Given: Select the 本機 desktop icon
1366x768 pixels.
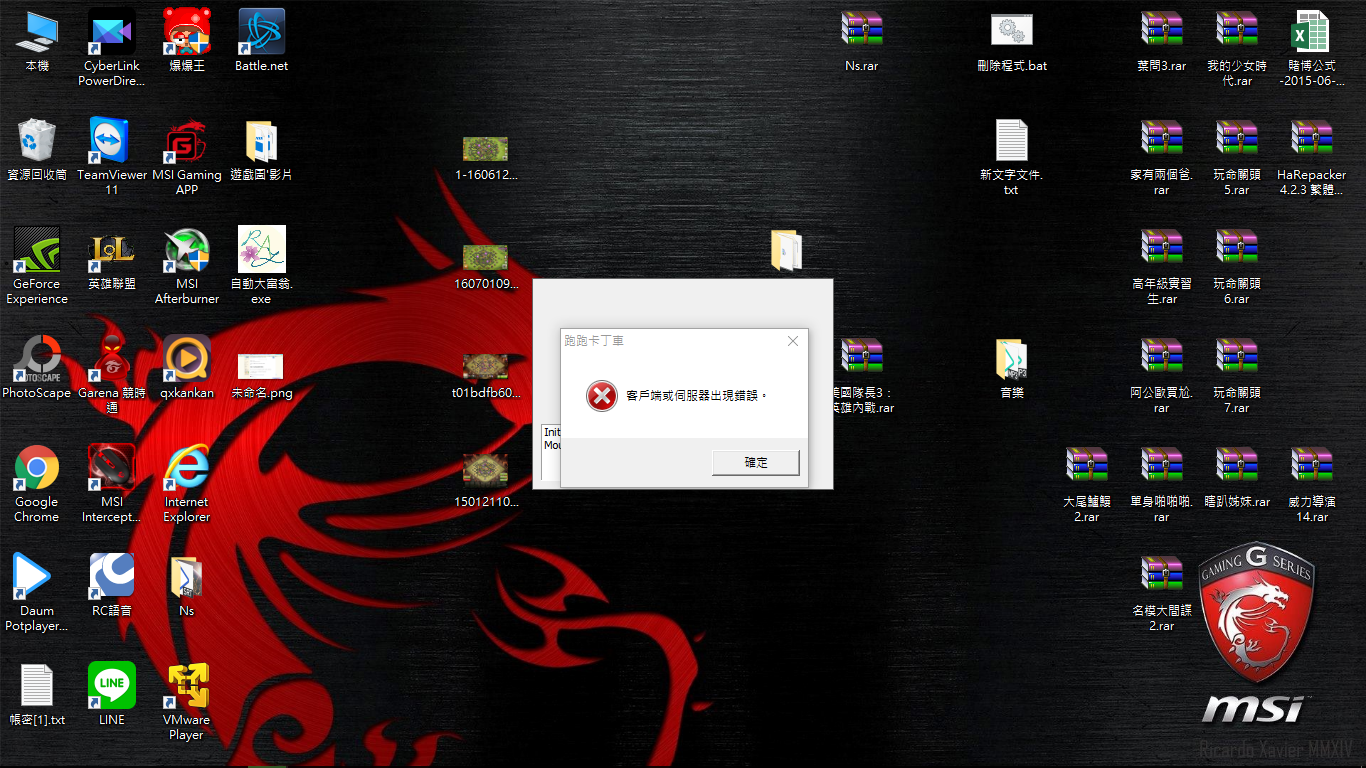Looking at the screenshot, I should click(37, 41).
